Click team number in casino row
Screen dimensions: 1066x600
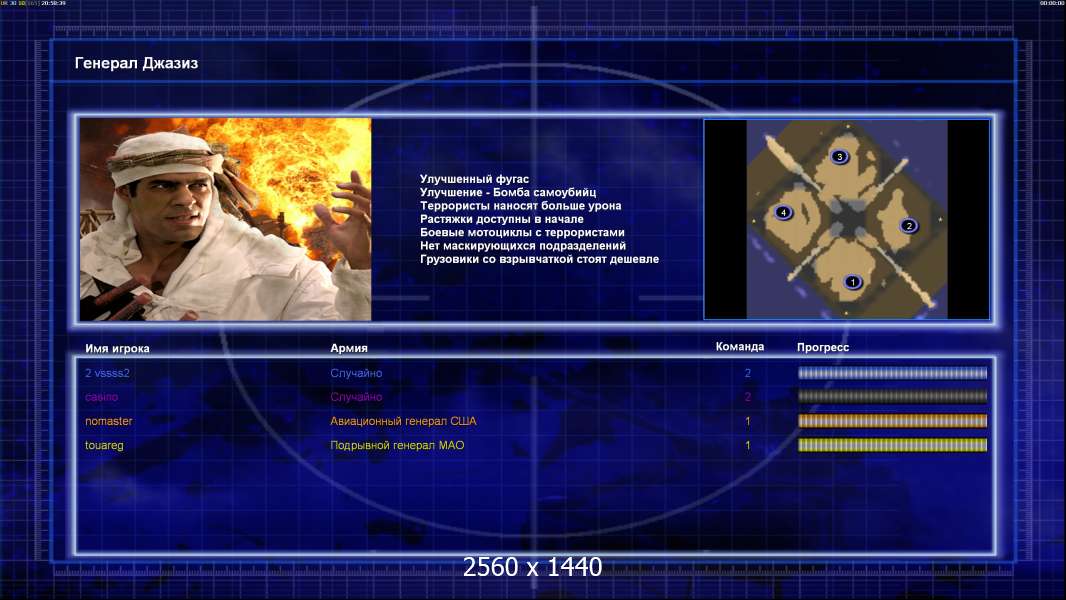click(748, 397)
